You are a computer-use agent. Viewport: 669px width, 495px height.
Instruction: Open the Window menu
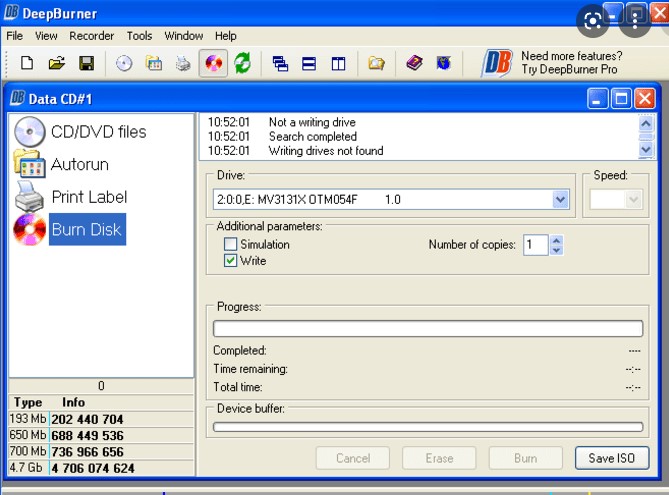coord(183,36)
